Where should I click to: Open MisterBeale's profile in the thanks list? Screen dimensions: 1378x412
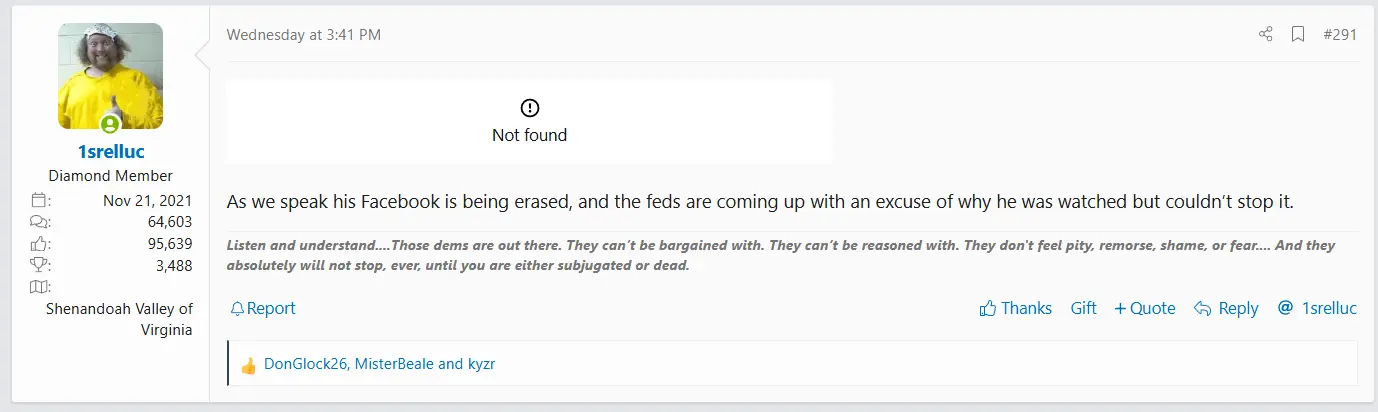pos(395,364)
